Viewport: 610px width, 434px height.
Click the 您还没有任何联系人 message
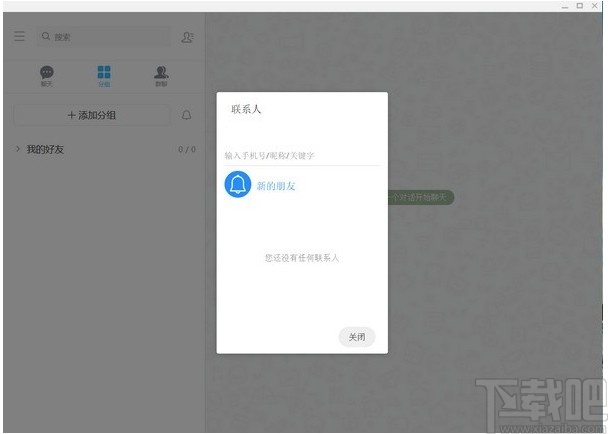(x=302, y=258)
